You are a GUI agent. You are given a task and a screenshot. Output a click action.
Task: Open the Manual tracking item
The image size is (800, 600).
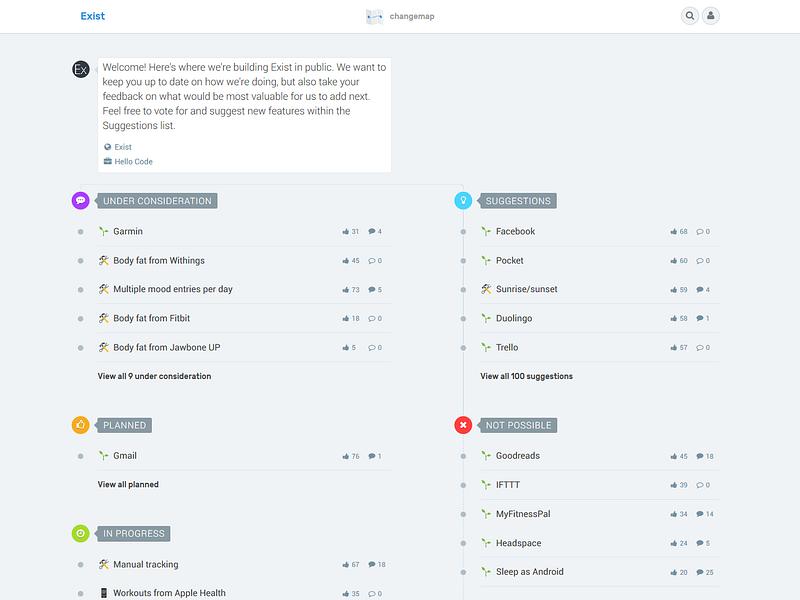point(145,564)
